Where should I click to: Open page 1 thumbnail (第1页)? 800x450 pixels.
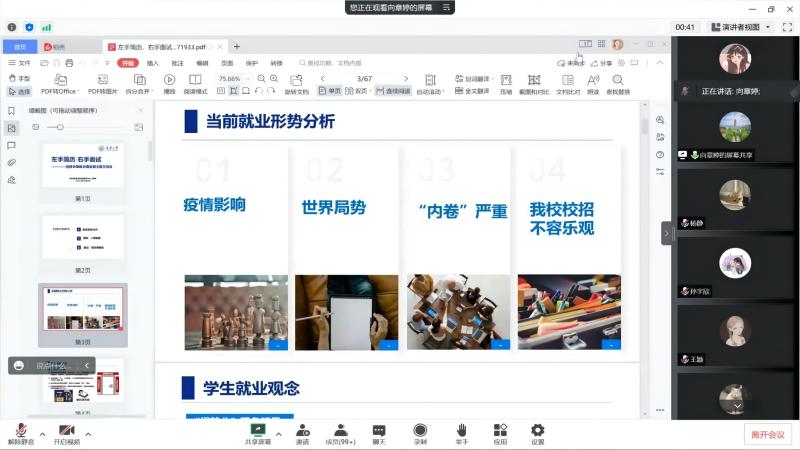coord(83,166)
